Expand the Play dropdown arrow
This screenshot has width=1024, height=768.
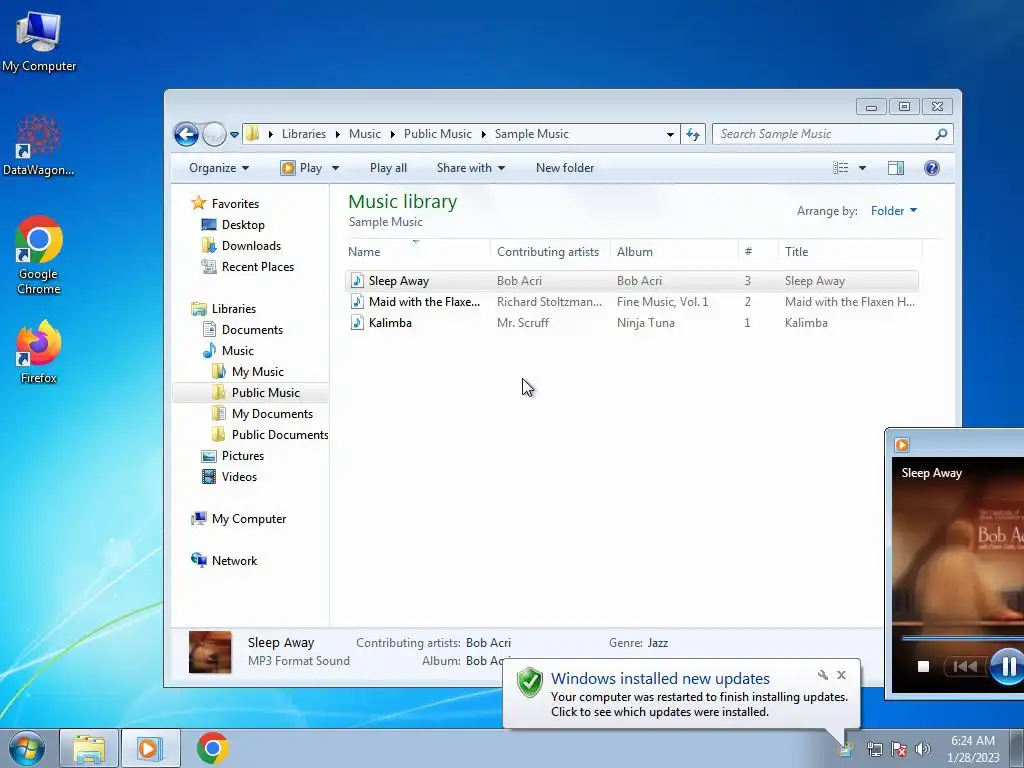pos(335,168)
